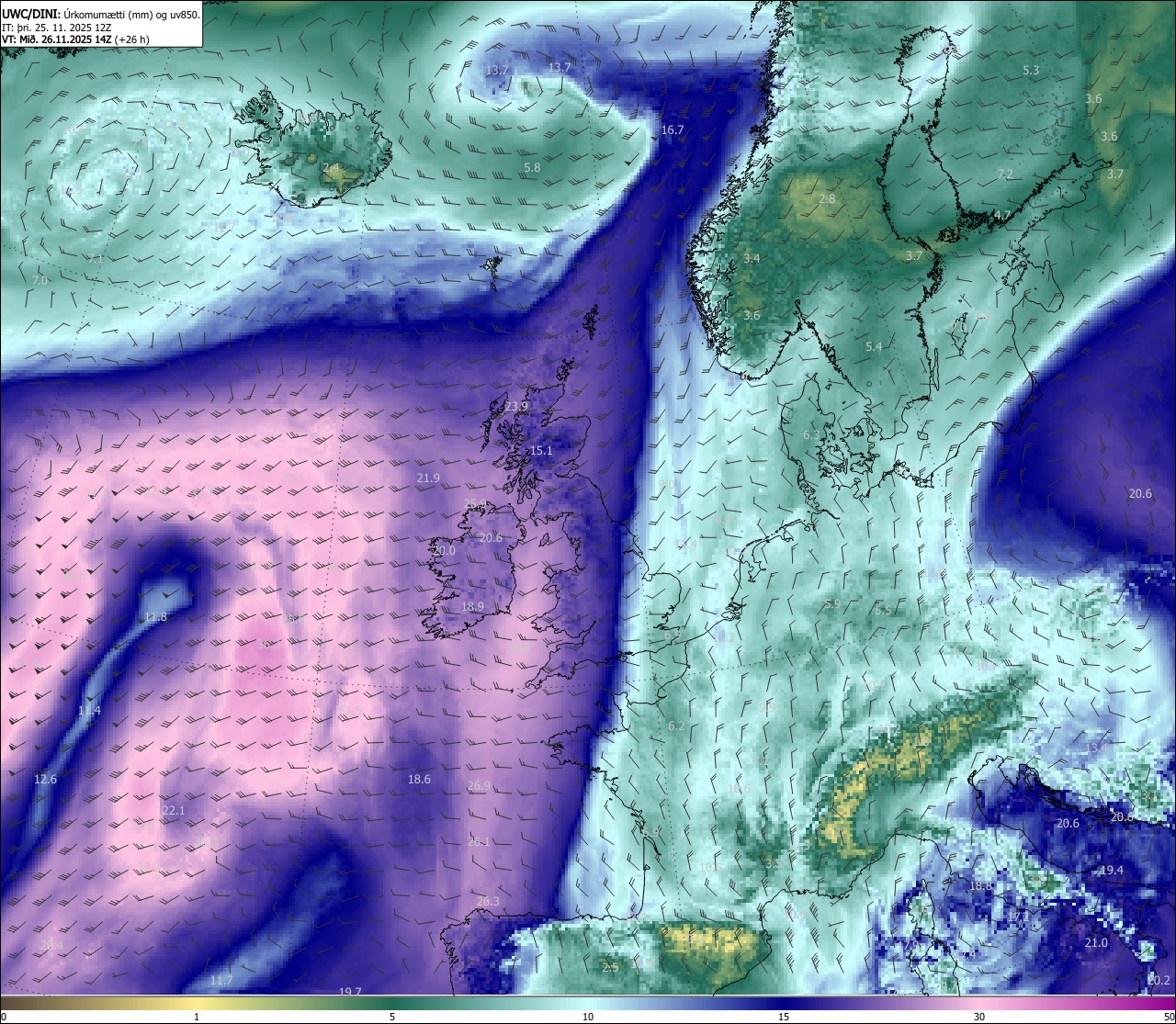
Task: Click the colour scale tick label 1
Action: (x=197, y=1017)
